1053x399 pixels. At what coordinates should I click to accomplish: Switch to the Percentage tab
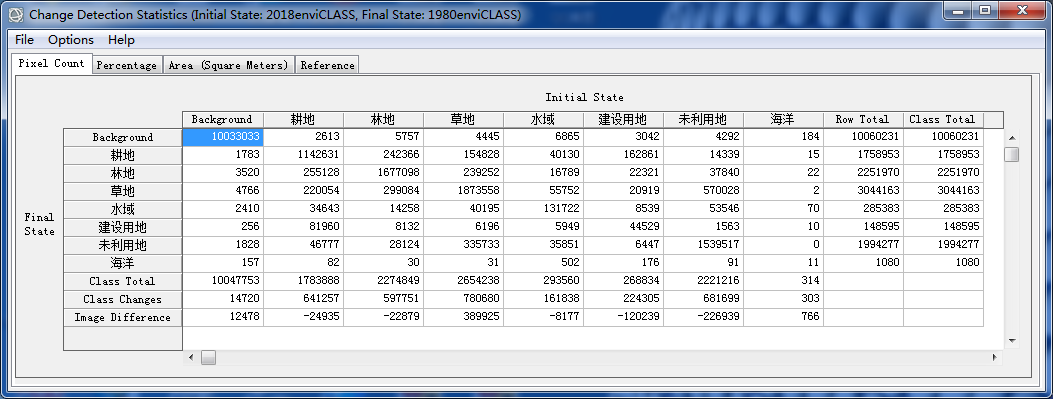tap(127, 65)
